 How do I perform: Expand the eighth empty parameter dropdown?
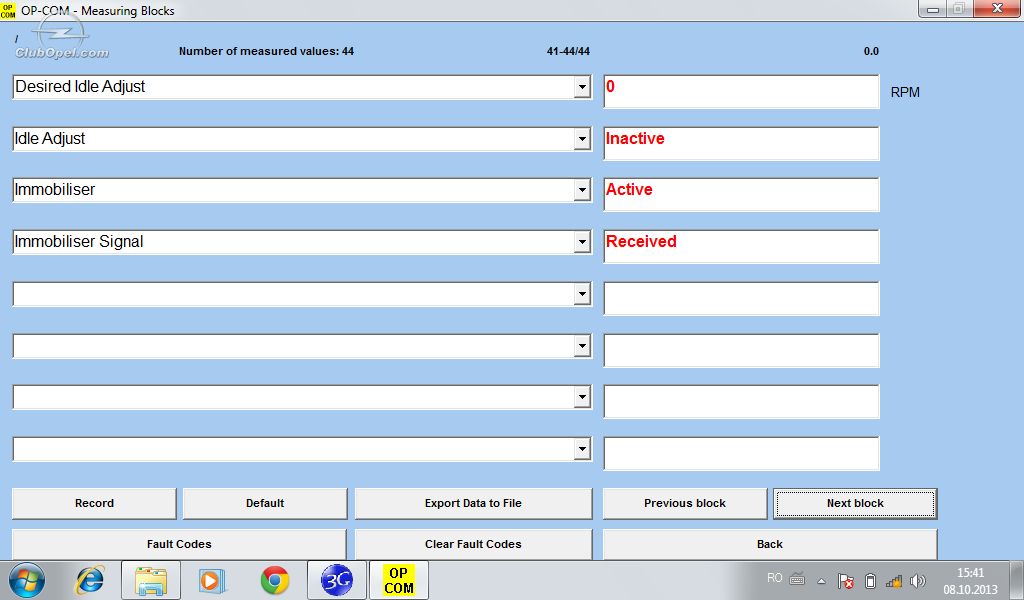582,449
